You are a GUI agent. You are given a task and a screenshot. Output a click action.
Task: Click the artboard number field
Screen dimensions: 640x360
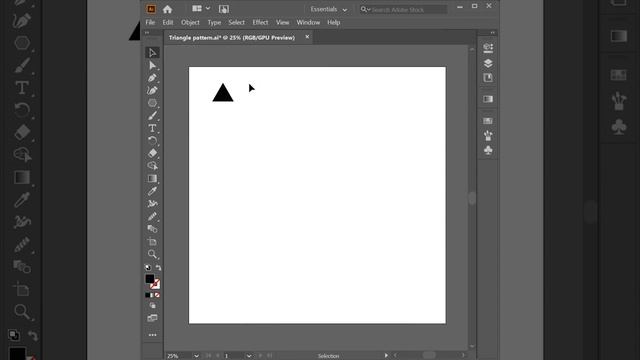click(234, 356)
